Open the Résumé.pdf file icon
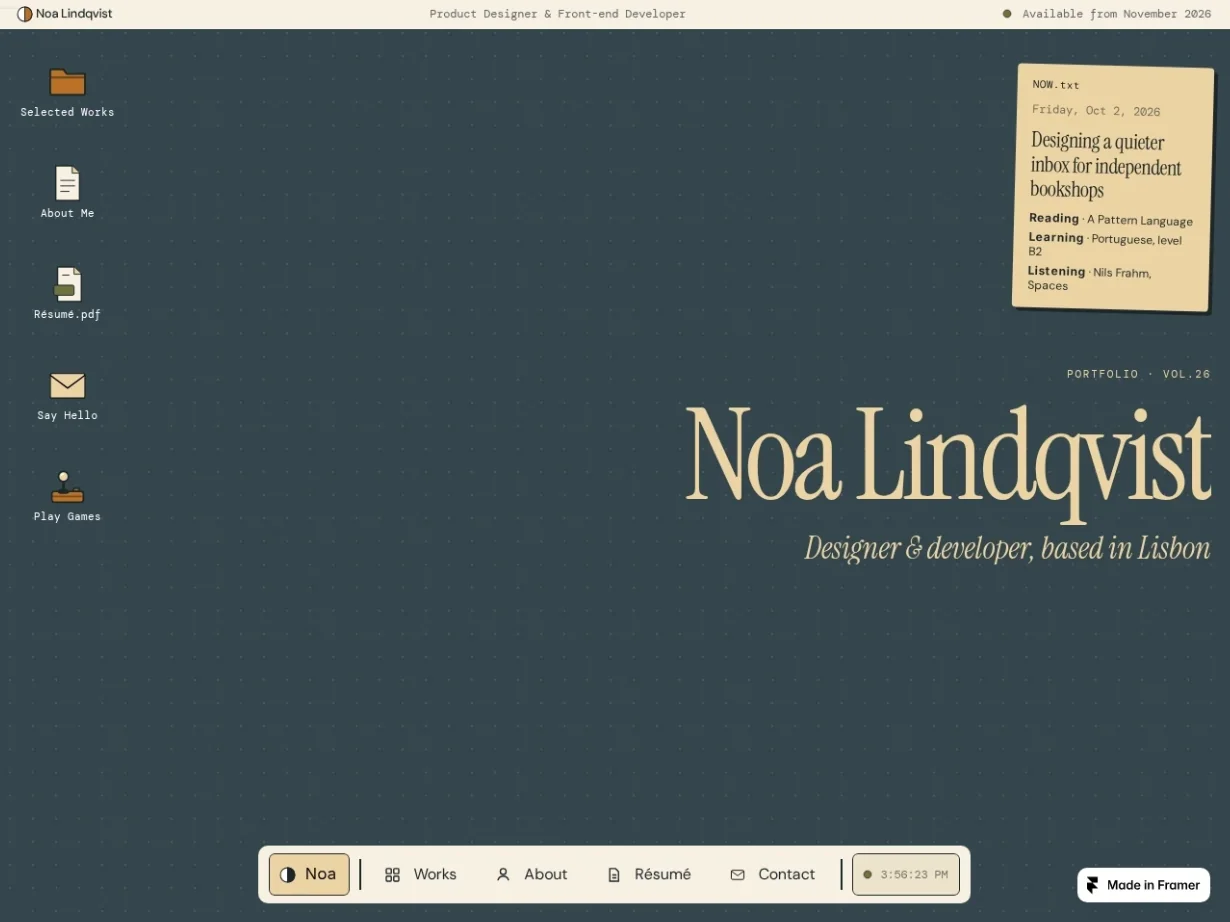The height and width of the screenshot is (922, 1230). coord(67,284)
